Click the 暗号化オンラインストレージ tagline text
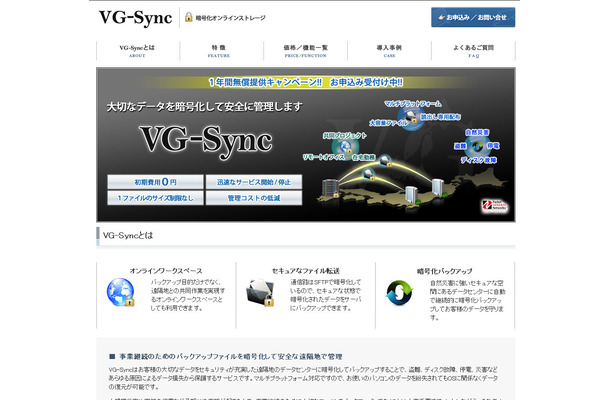Screen dimensions: 610x400 pos(230,18)
